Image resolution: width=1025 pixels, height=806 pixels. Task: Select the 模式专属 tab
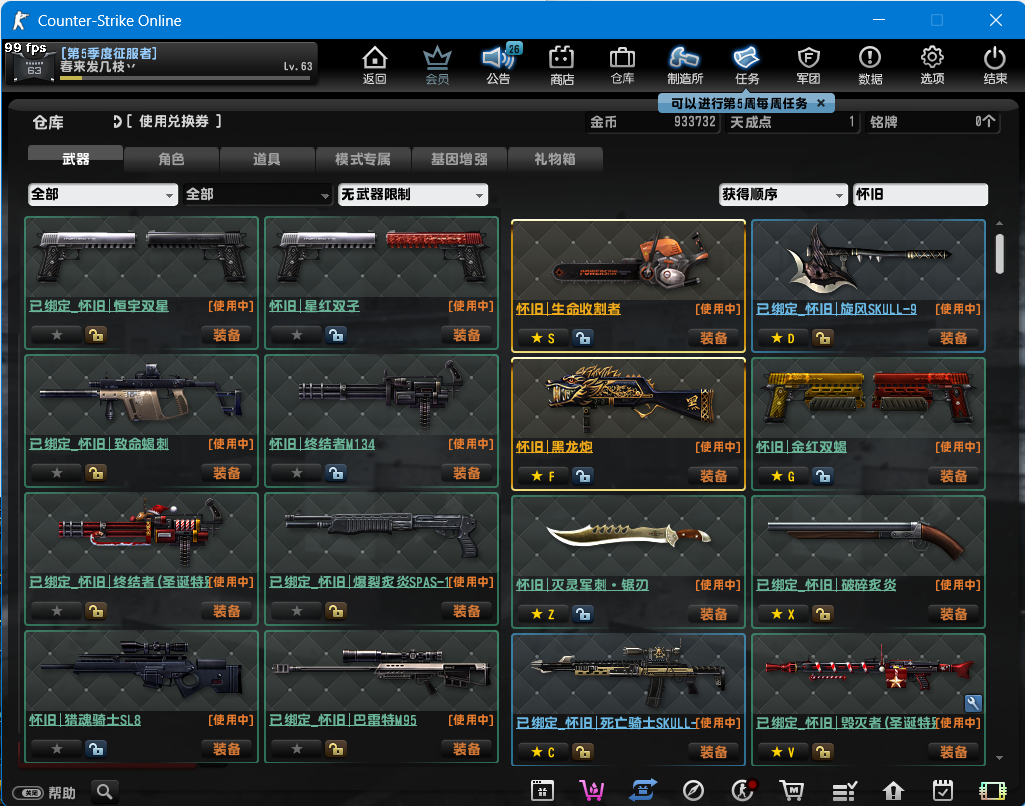tap(363, 159)
